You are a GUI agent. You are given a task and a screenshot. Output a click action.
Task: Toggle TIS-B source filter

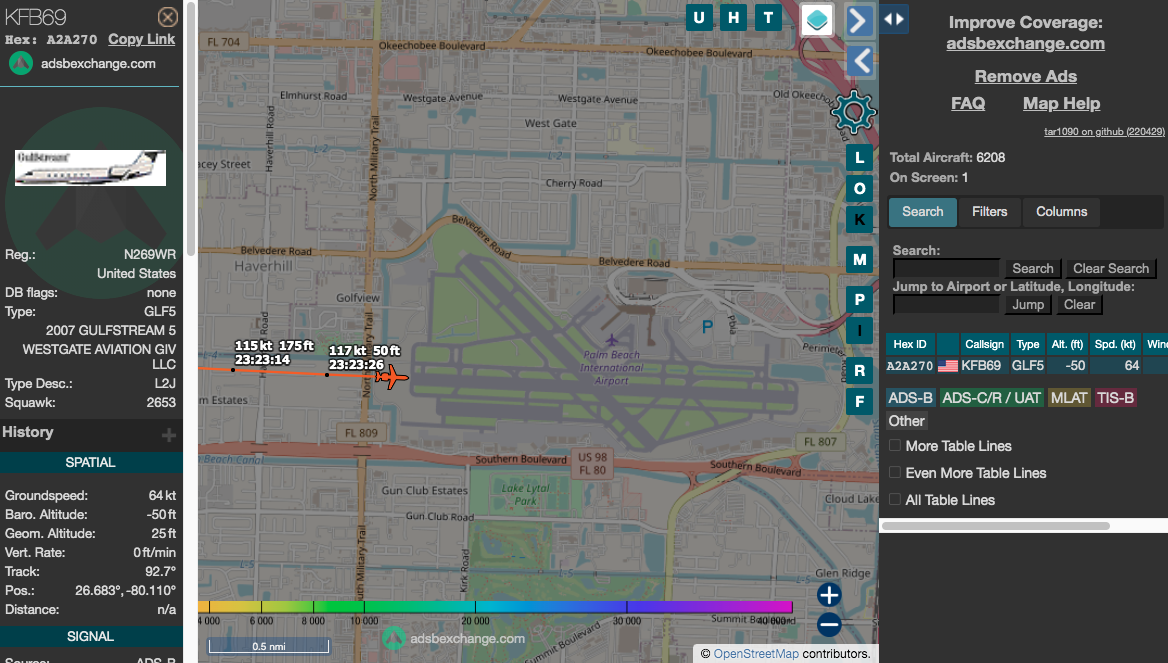click(1115, 398)
